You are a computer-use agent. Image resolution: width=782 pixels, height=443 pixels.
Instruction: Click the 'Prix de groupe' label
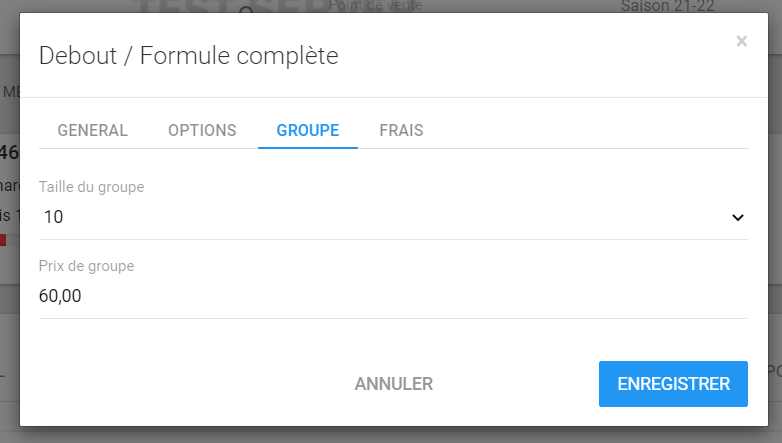click(86, 266)
